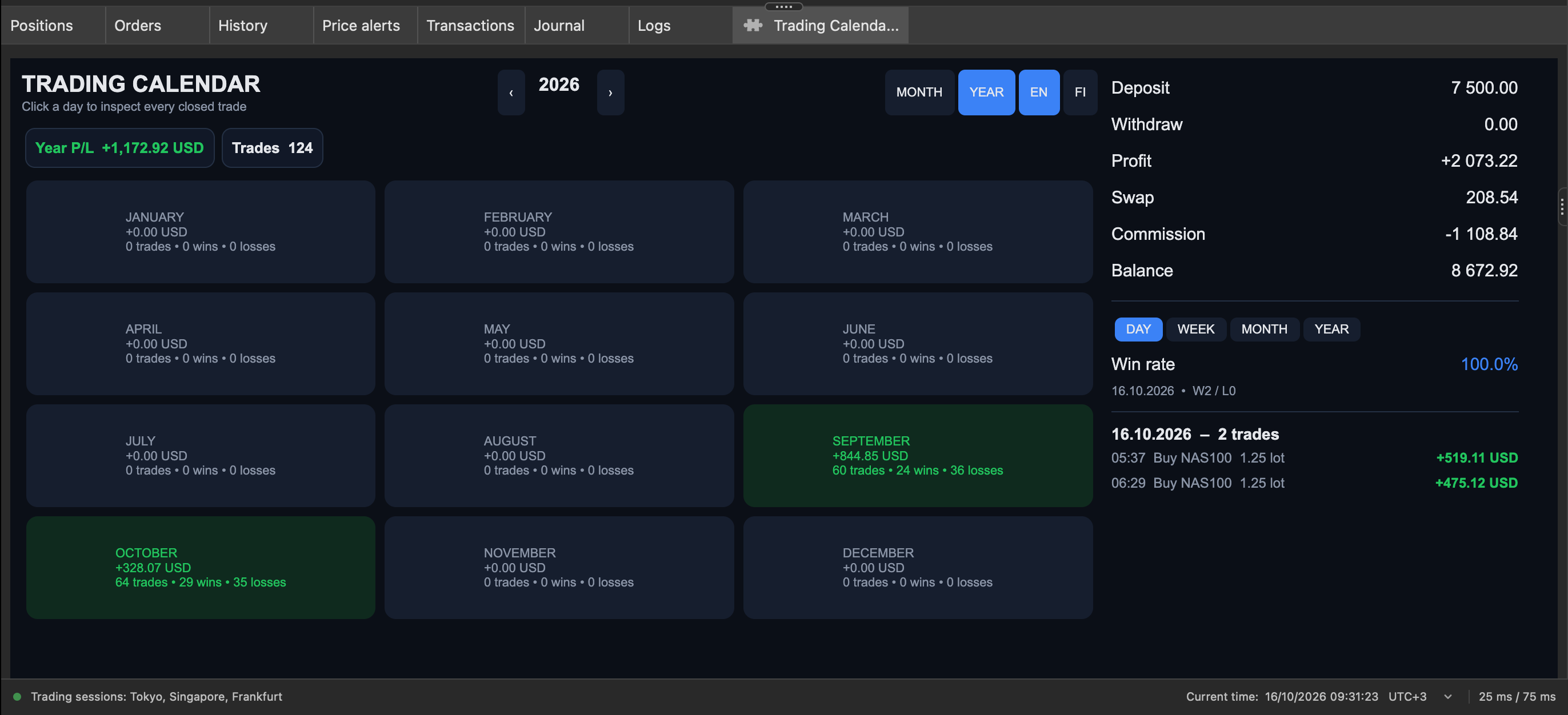Click the +519.11 USD trade profit
Screen dimensions: 1568x715
point(1477,457)
